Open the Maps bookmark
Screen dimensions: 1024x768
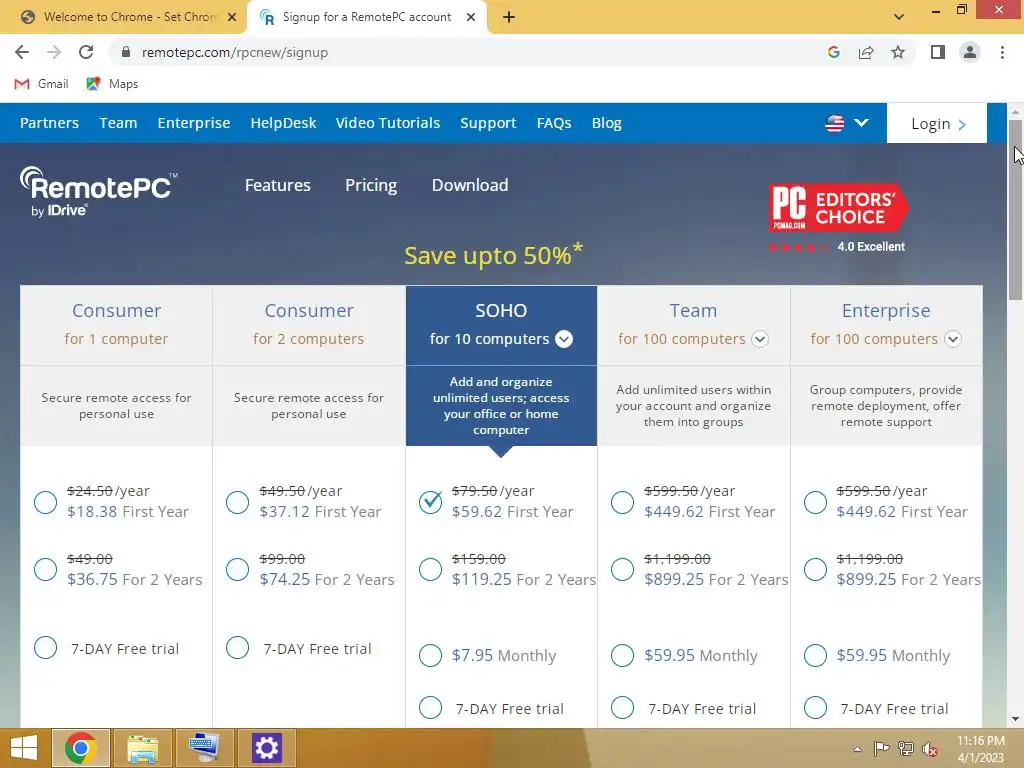click(x=112, y=84)
